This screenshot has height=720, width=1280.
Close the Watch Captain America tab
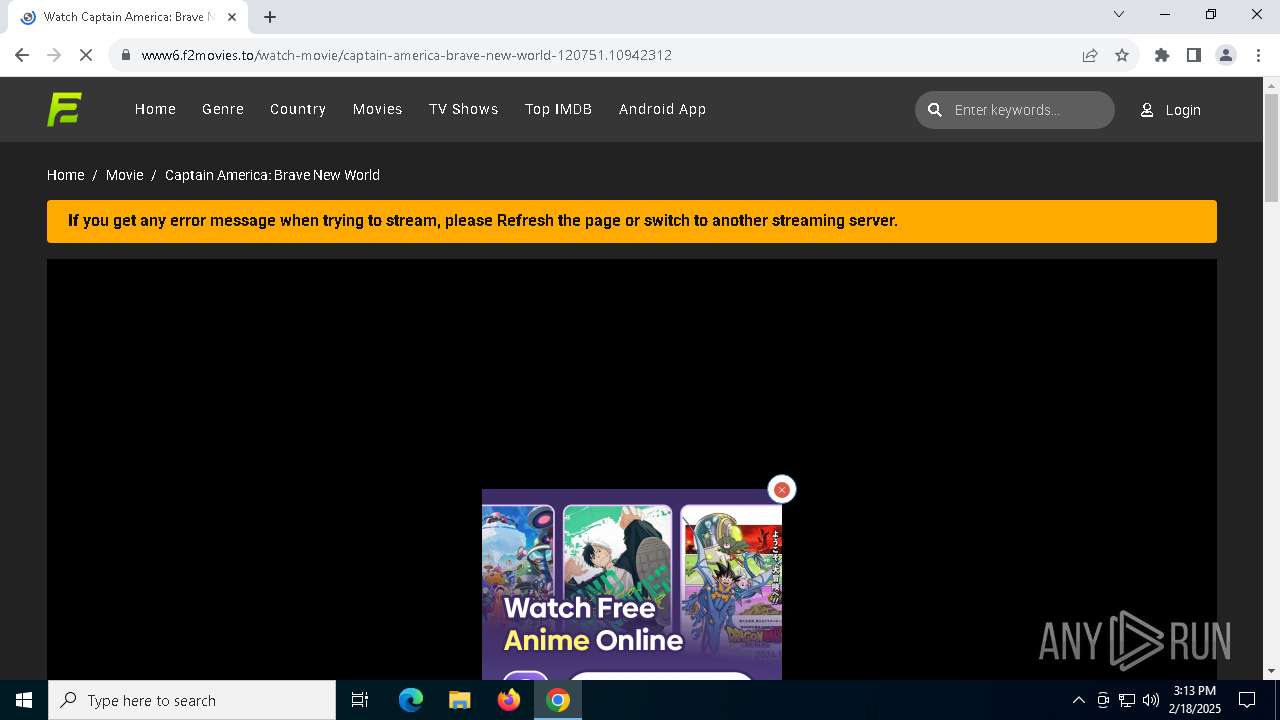pyautogui.click(x=232, y=17)
